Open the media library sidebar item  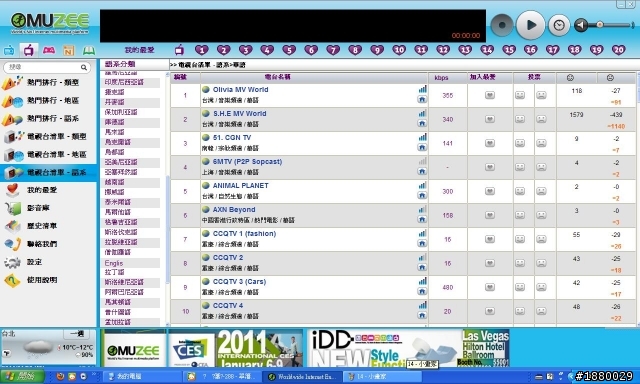48,208
